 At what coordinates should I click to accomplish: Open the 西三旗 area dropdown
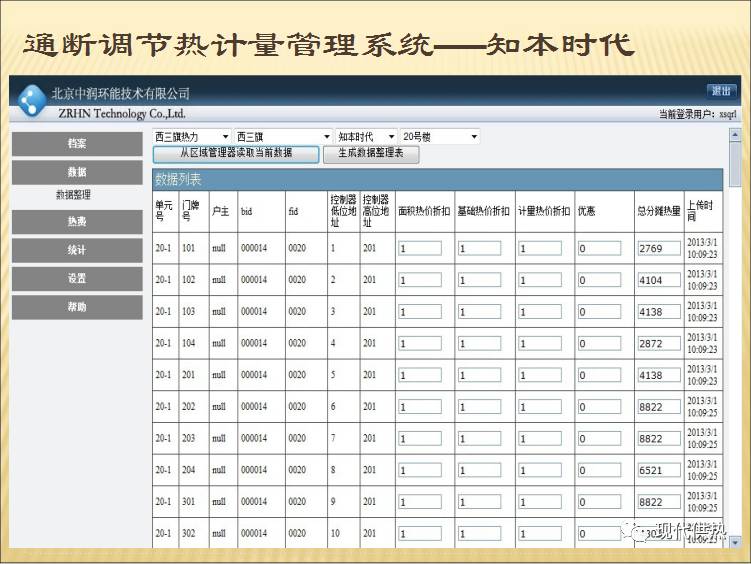pyautogui.click(x=283, y=137)
